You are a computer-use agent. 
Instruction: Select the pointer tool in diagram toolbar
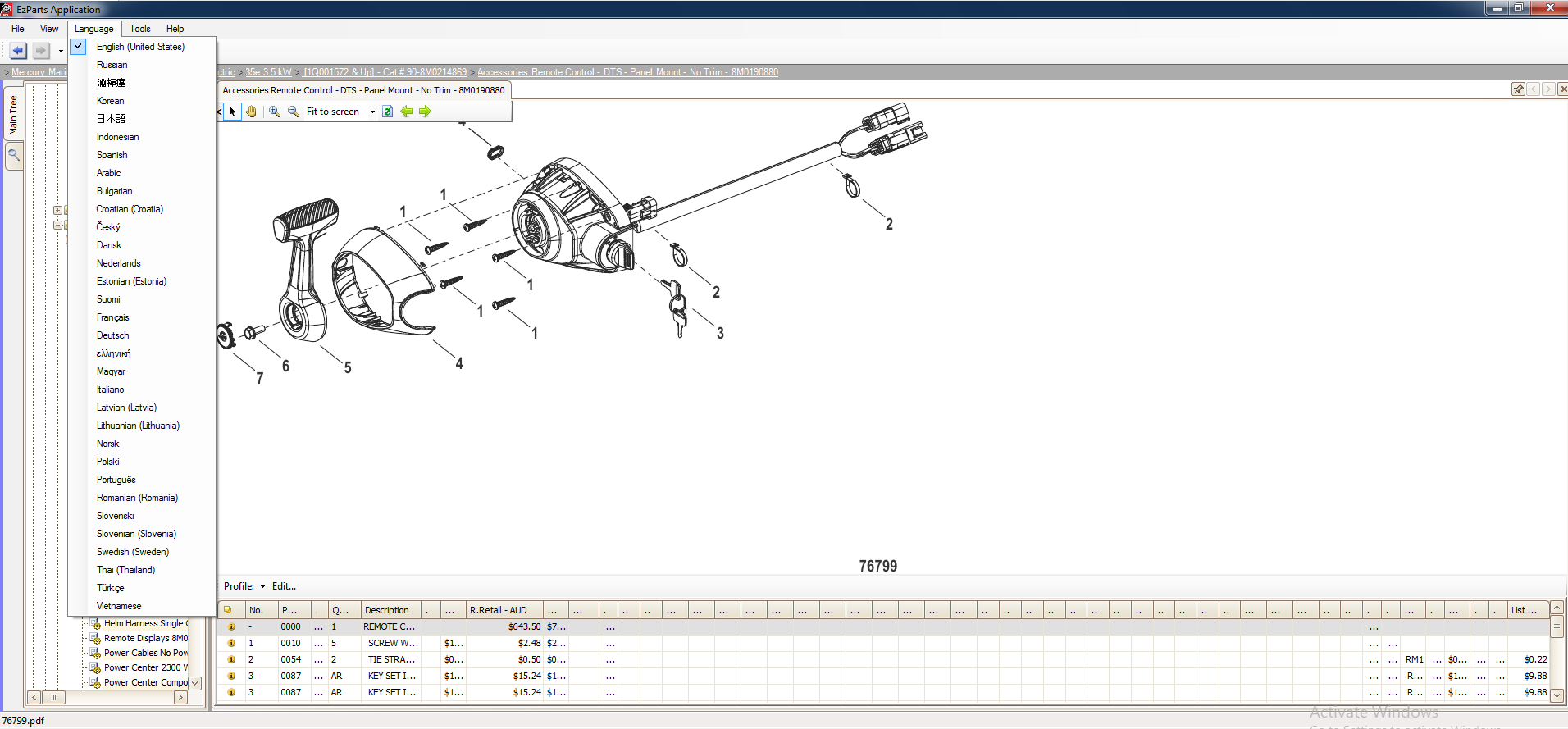tap(232, 112)
